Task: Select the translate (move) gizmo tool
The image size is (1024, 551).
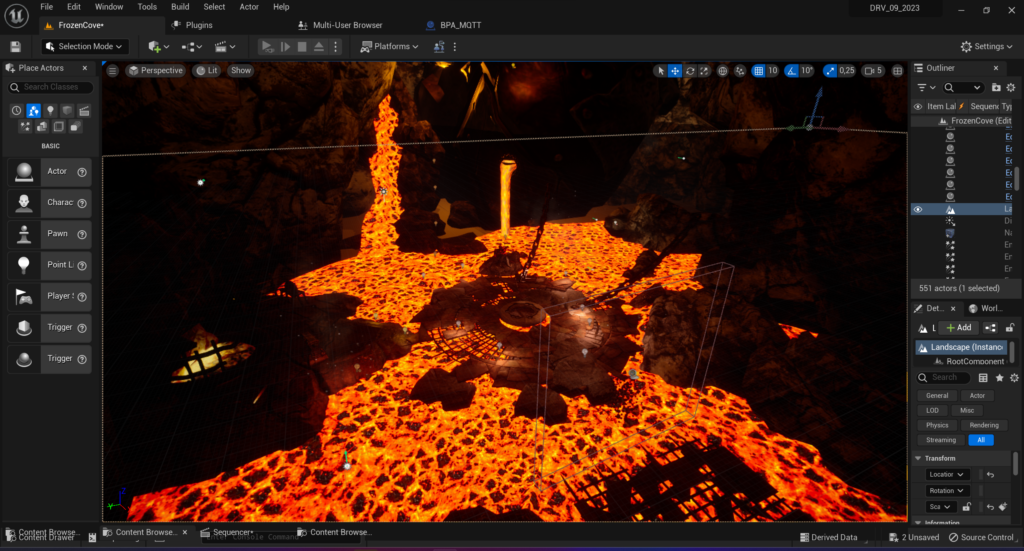Action: [x=676, y=71]
